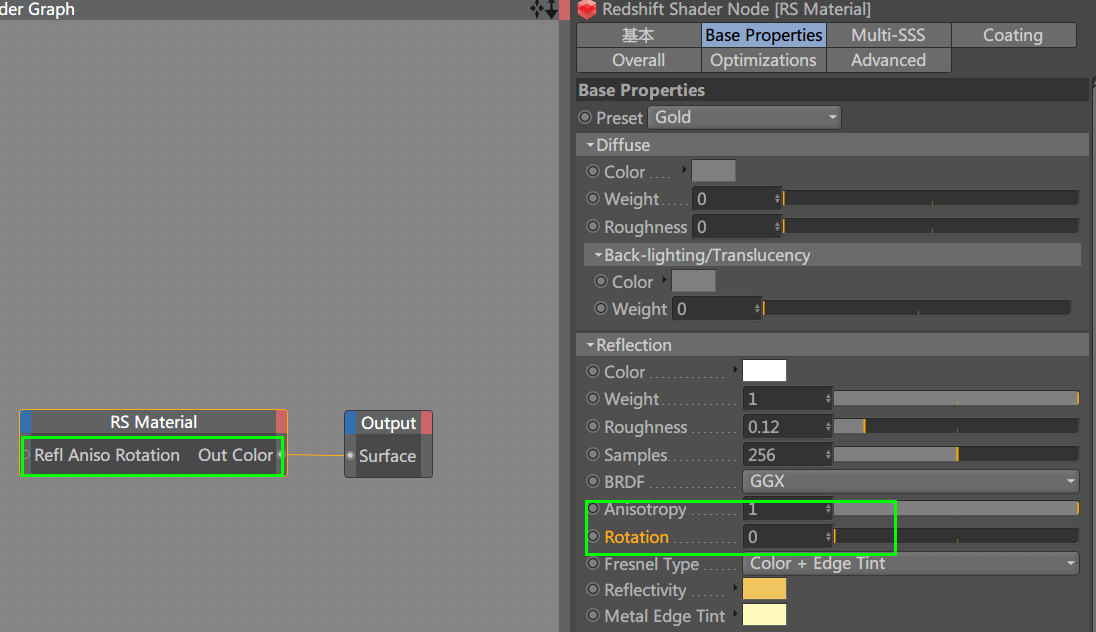Collapse the Reflection section
This screenshot has height=632, width=1096.
click(590, 344)
